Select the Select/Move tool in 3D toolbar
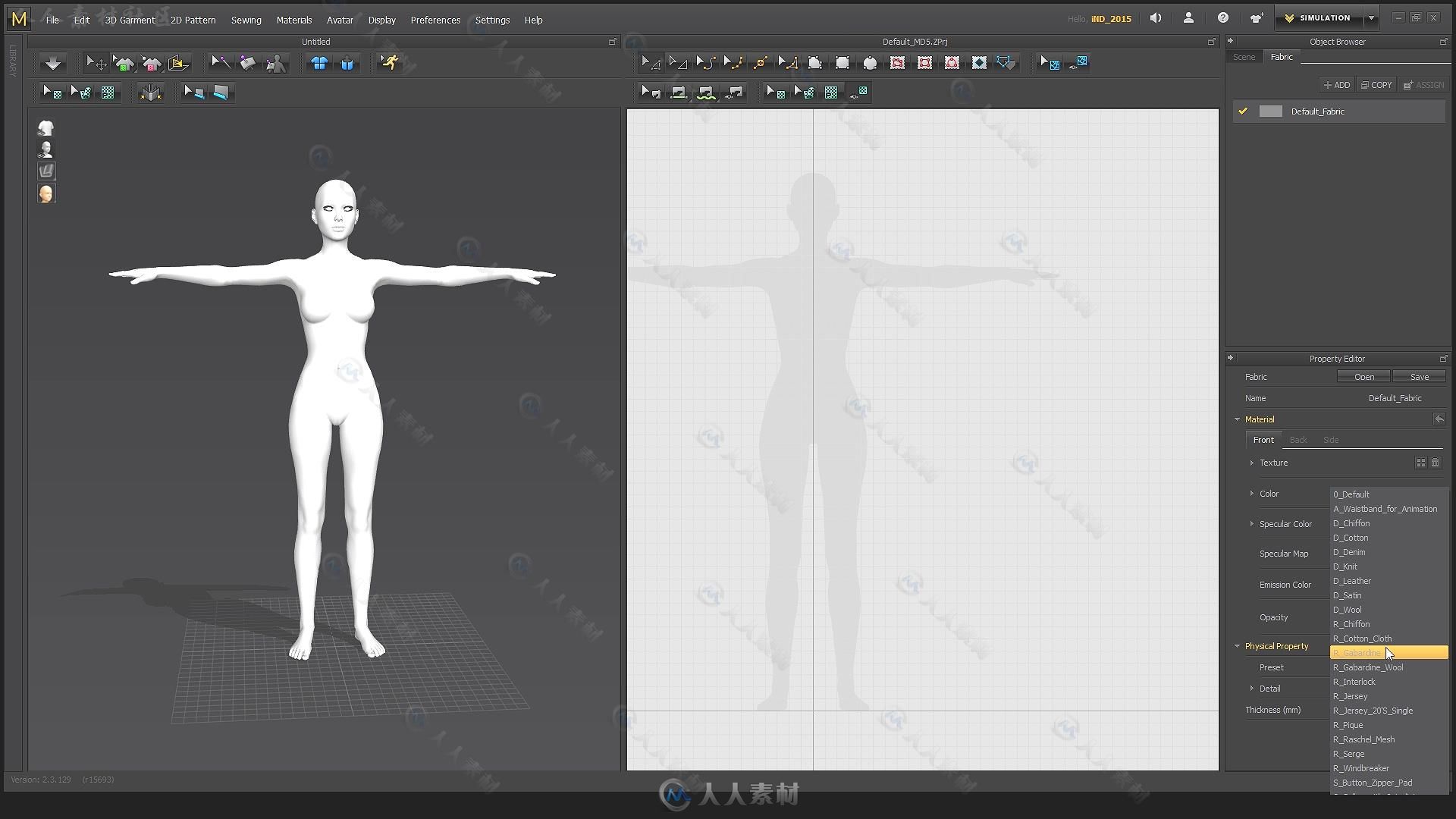1456x819 pixels. coord(96,63)
